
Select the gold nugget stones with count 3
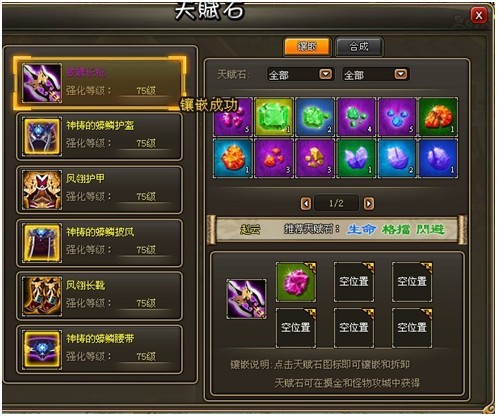[315, 158]
